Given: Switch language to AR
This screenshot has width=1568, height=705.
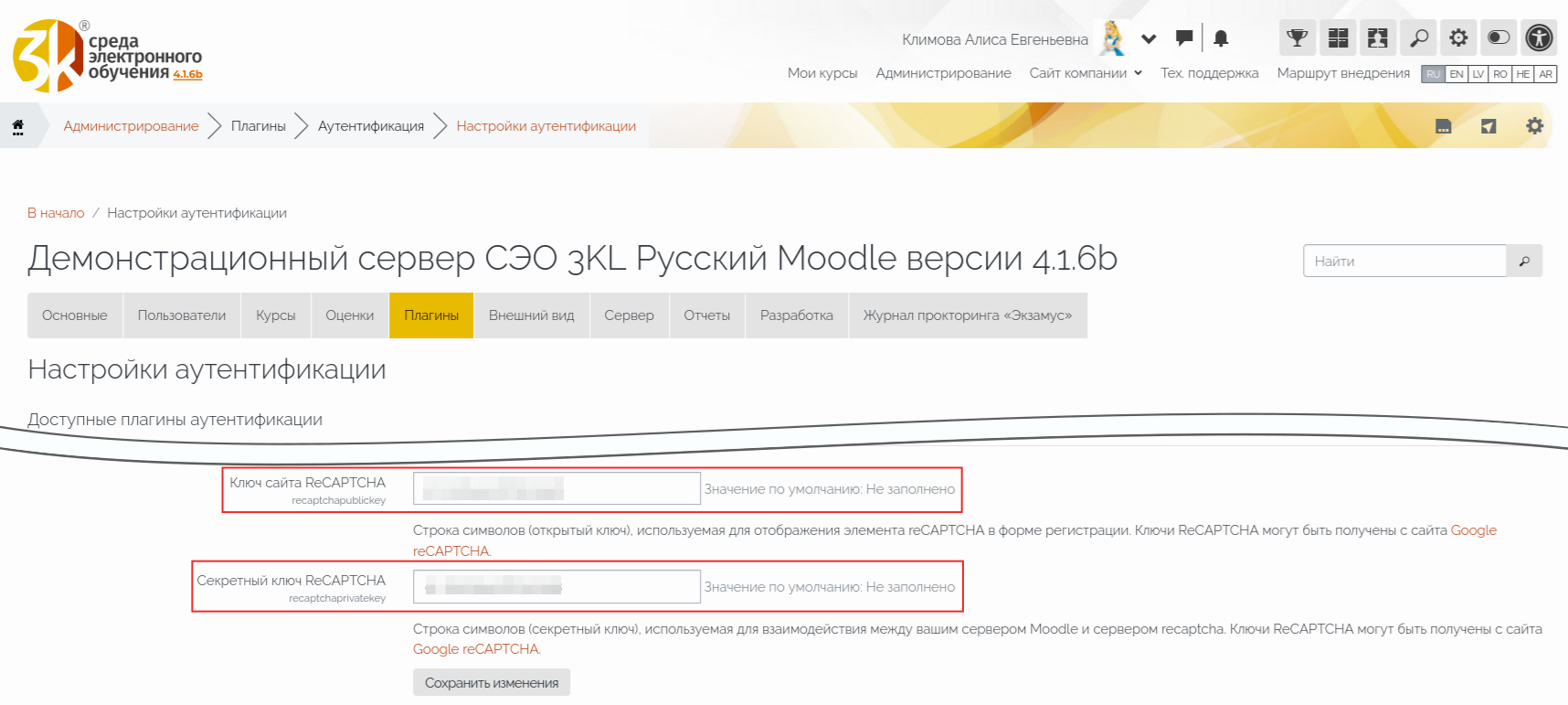Looking at the screenshot, I should click(1545, 74).
